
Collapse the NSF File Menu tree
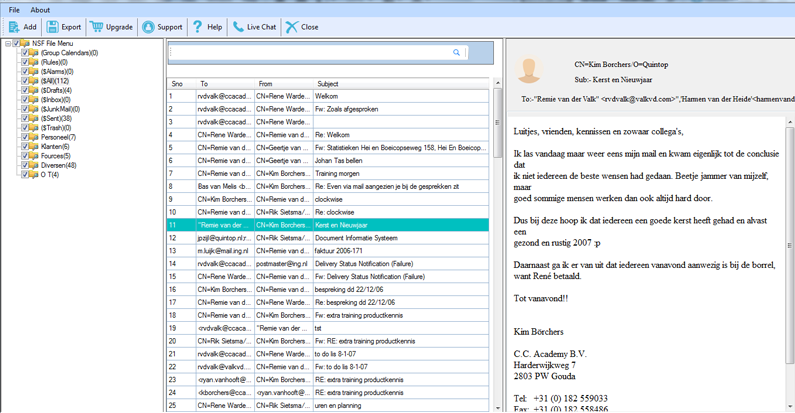(x=8, y=44)
